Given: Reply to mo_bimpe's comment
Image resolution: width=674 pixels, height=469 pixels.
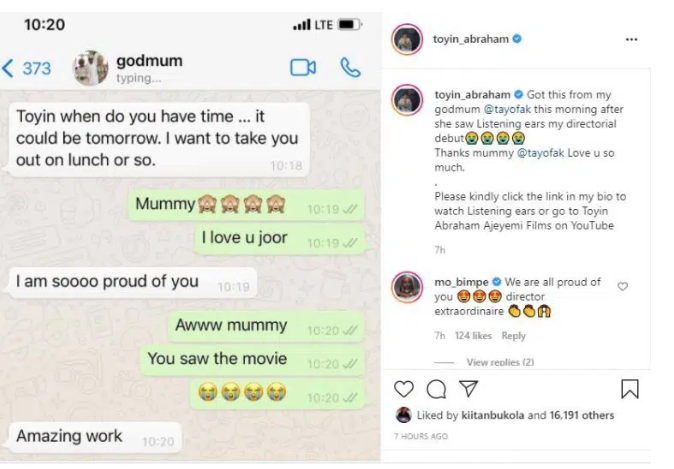Looking at the screenshot, I should [513, 336].
